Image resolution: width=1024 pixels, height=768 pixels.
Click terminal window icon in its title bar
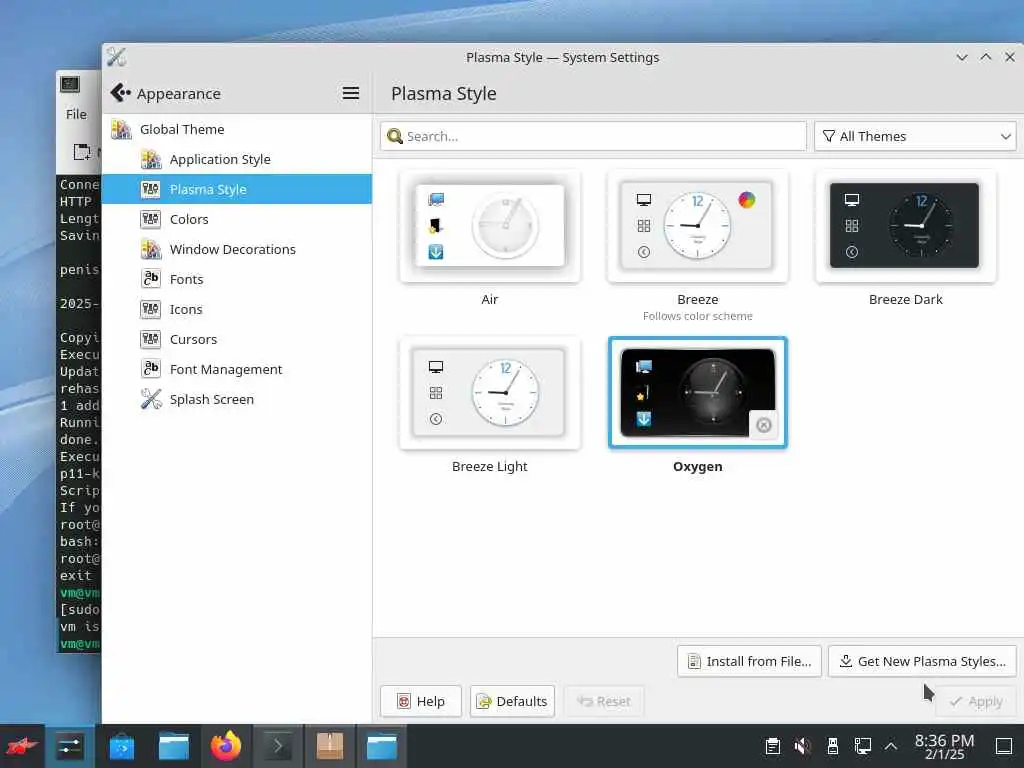[x=70, y=84]
